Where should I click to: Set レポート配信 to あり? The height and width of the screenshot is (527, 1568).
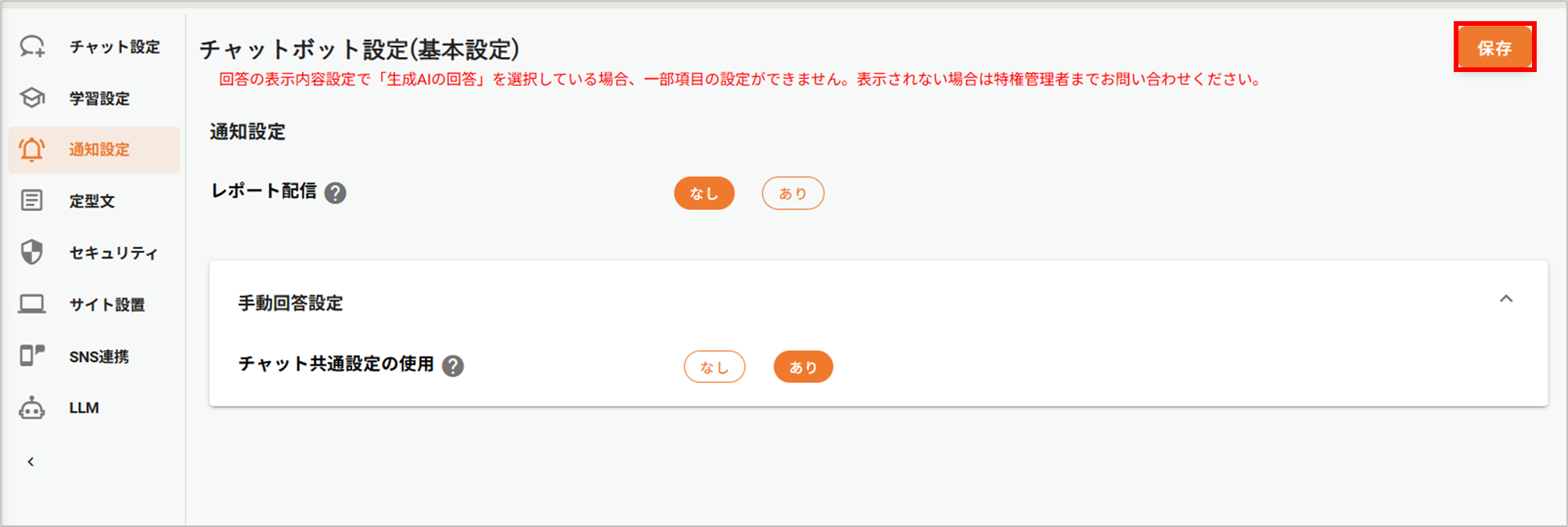[x=793, y=193]
